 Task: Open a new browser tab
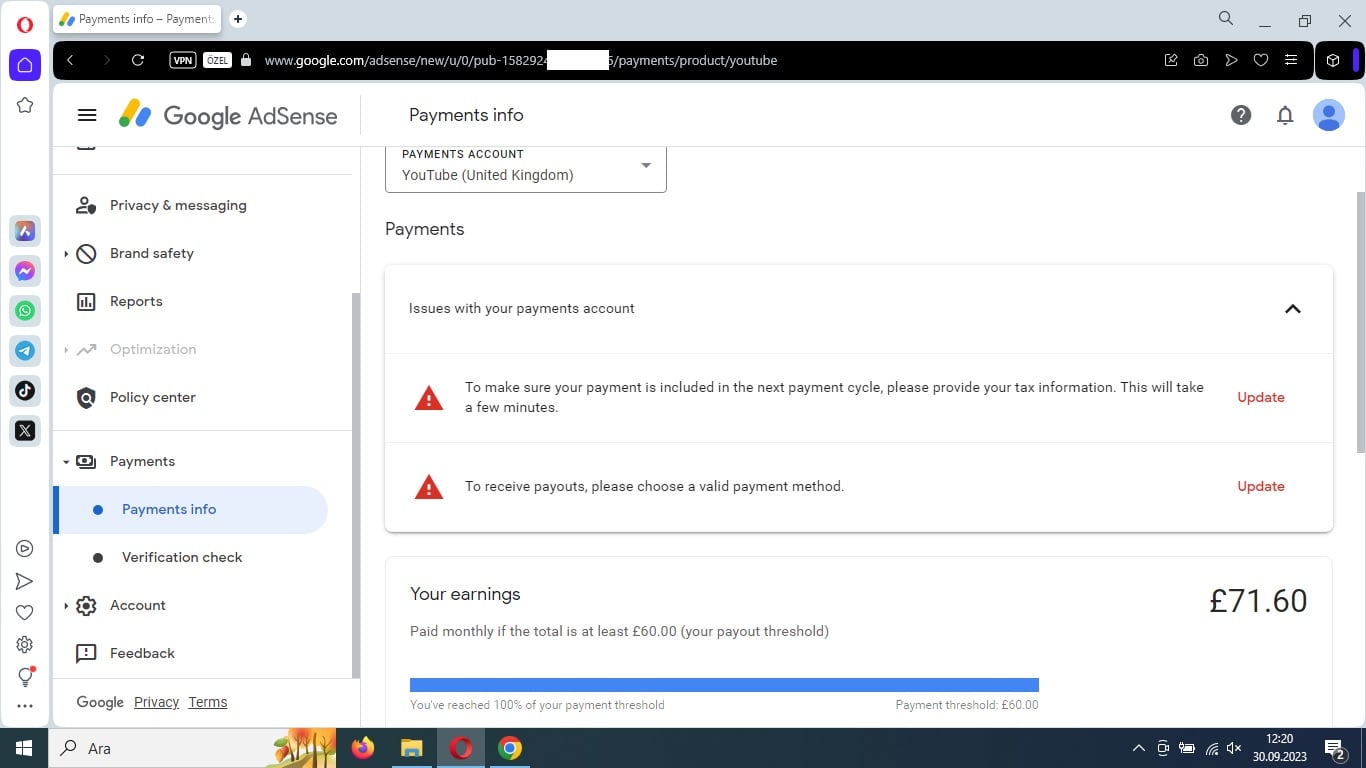(238, 19)
